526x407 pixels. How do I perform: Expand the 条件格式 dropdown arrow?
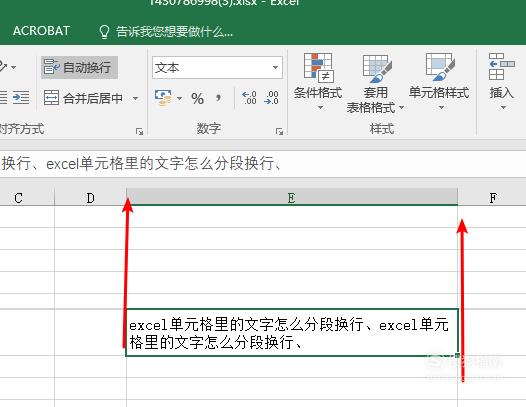coord(320,107)
